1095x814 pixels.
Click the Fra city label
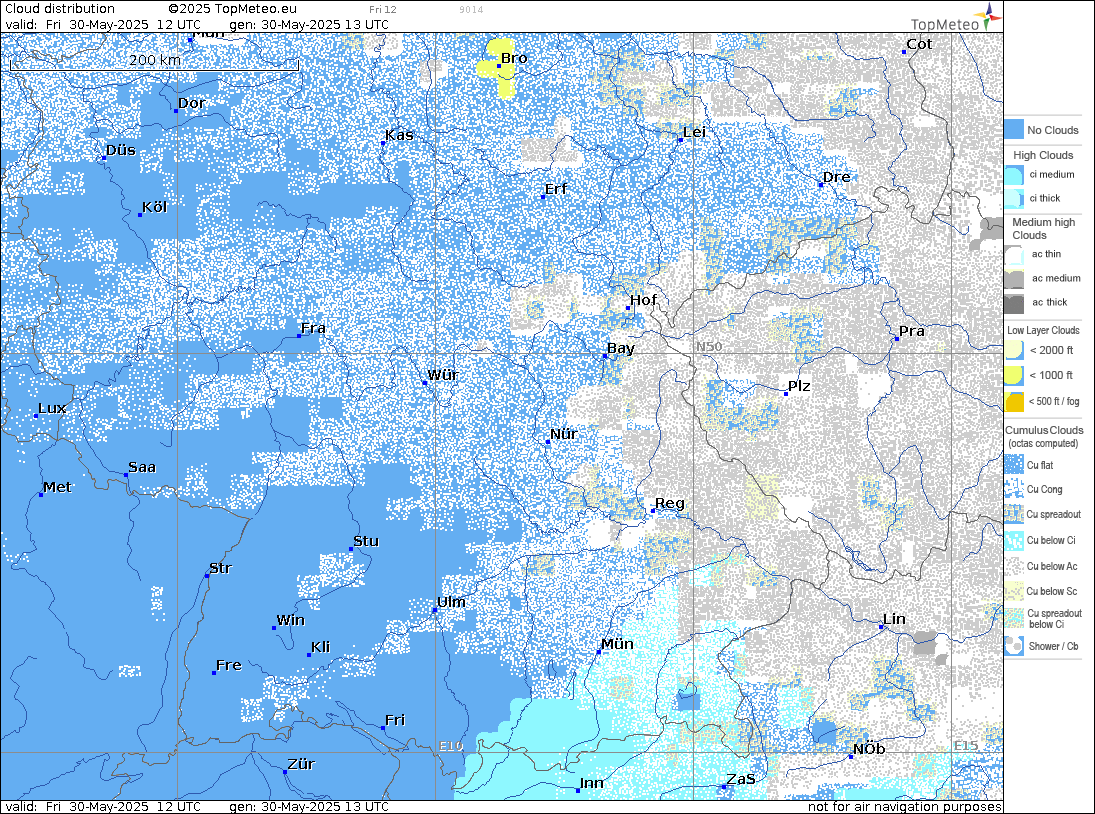tap(313, 328)
